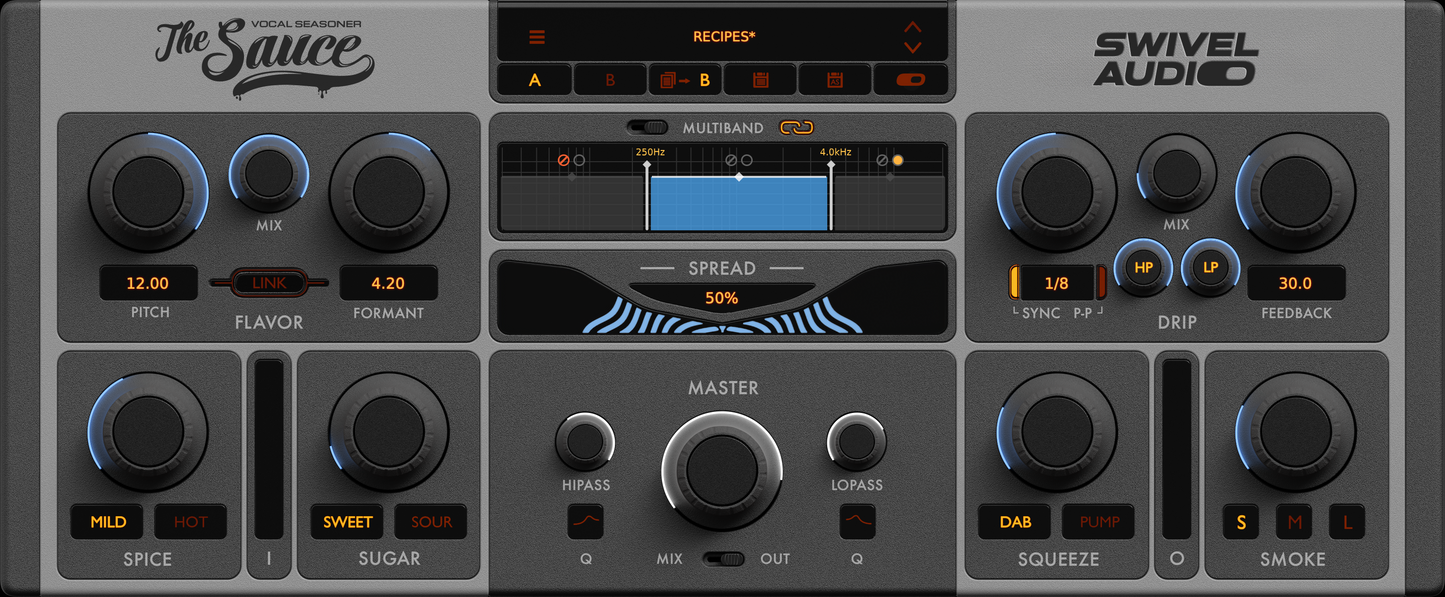The image size is (1445, 597).
Task: Click the multiband link chain icon
Action: (x=797, y=127)
